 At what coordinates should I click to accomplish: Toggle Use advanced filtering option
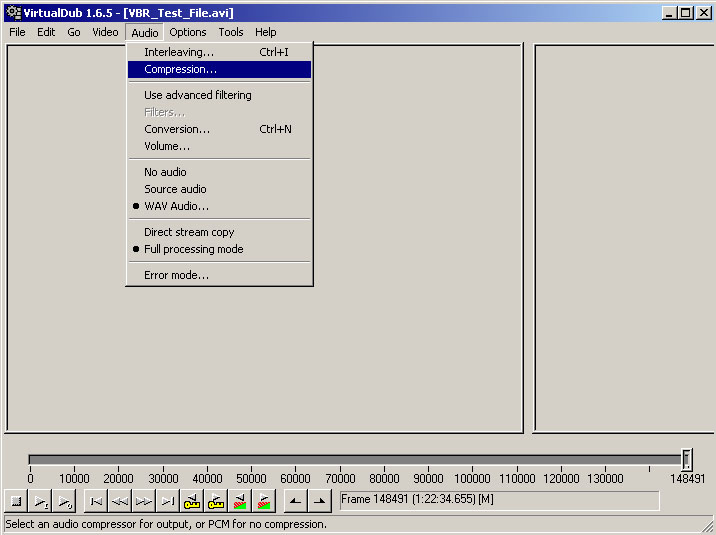point(219,95)
